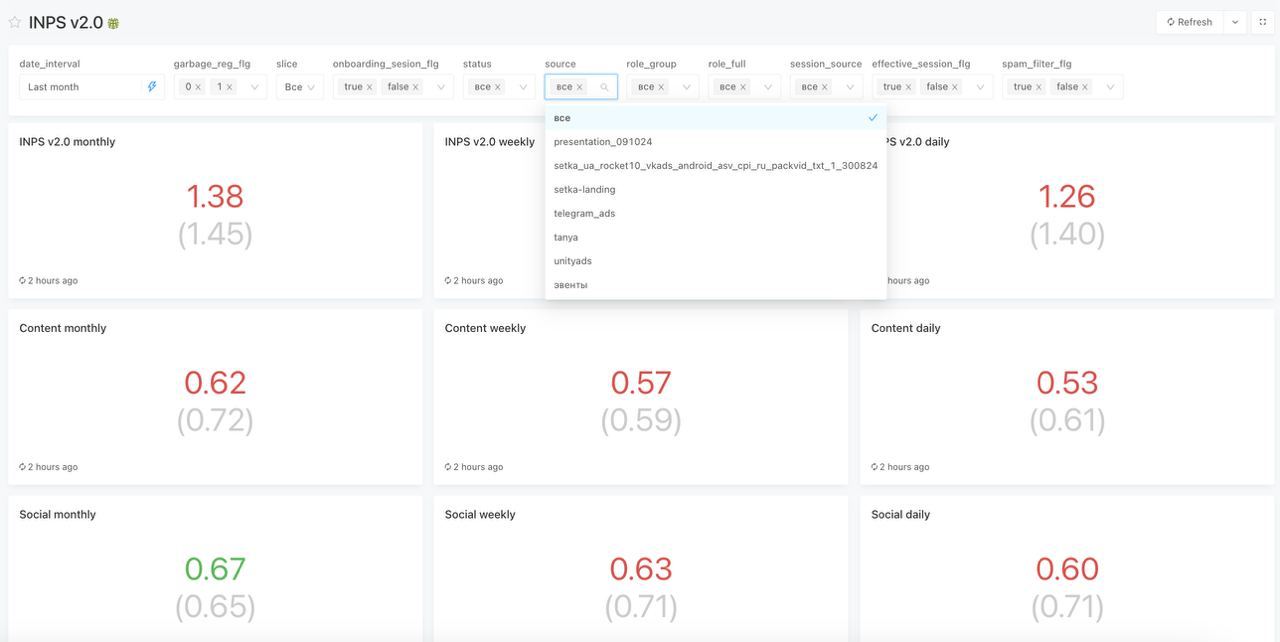Image resolution: width=1280 pixels, height=642 pixels.
Task: Open the role_group dropdown arrow
Action: click(x=686, y=87)
